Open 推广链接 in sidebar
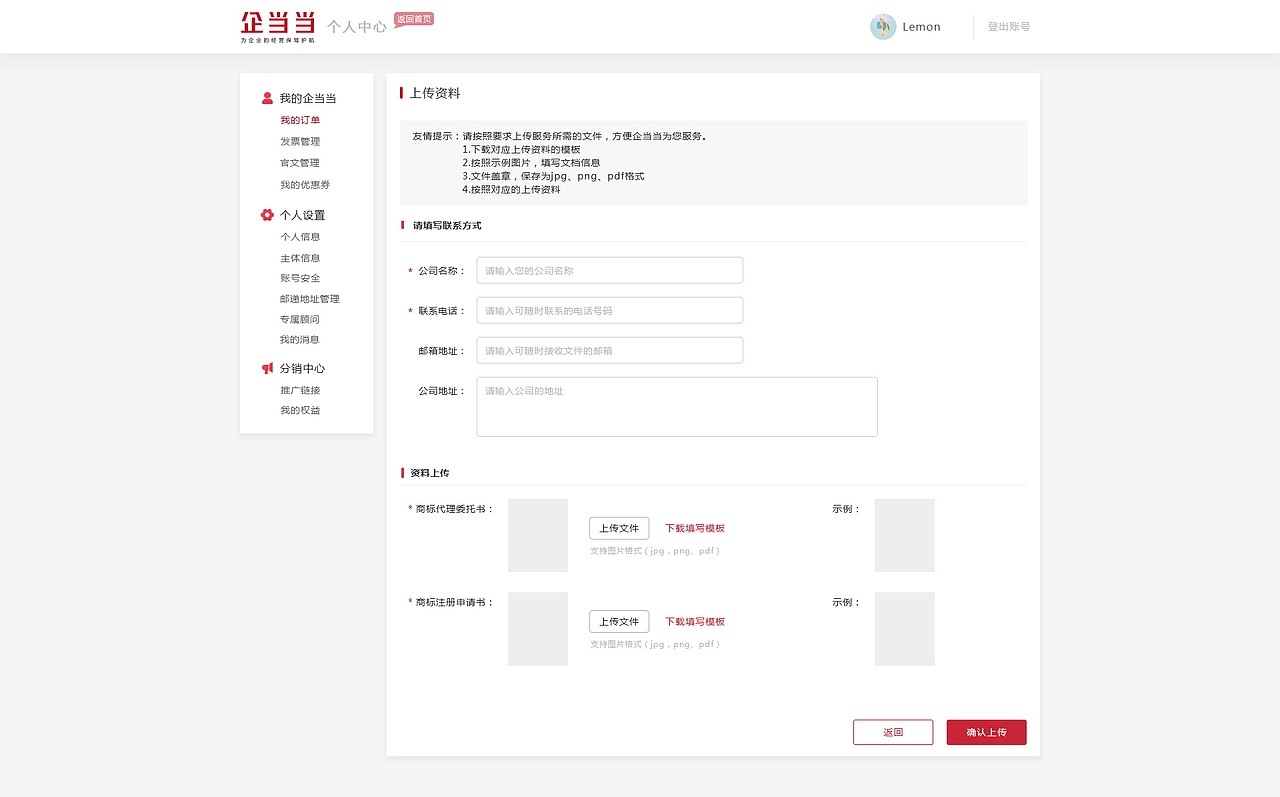This screenshot has height=797, width=1280. click(300, 390)
